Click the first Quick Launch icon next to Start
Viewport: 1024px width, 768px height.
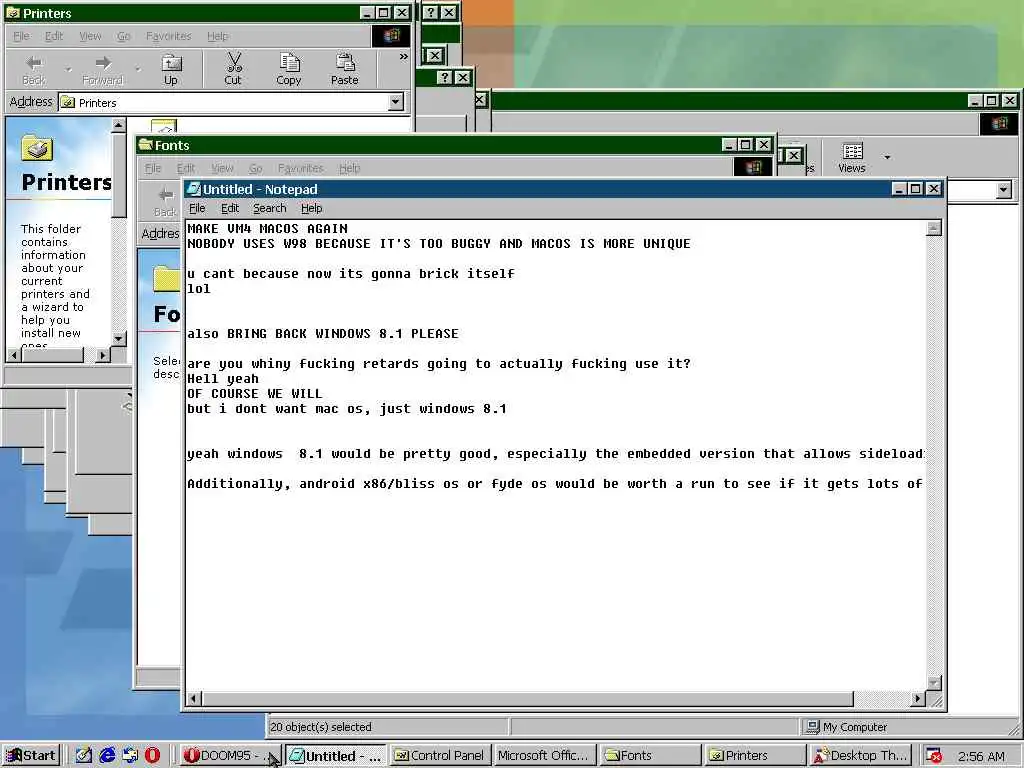tap(84, 756)
